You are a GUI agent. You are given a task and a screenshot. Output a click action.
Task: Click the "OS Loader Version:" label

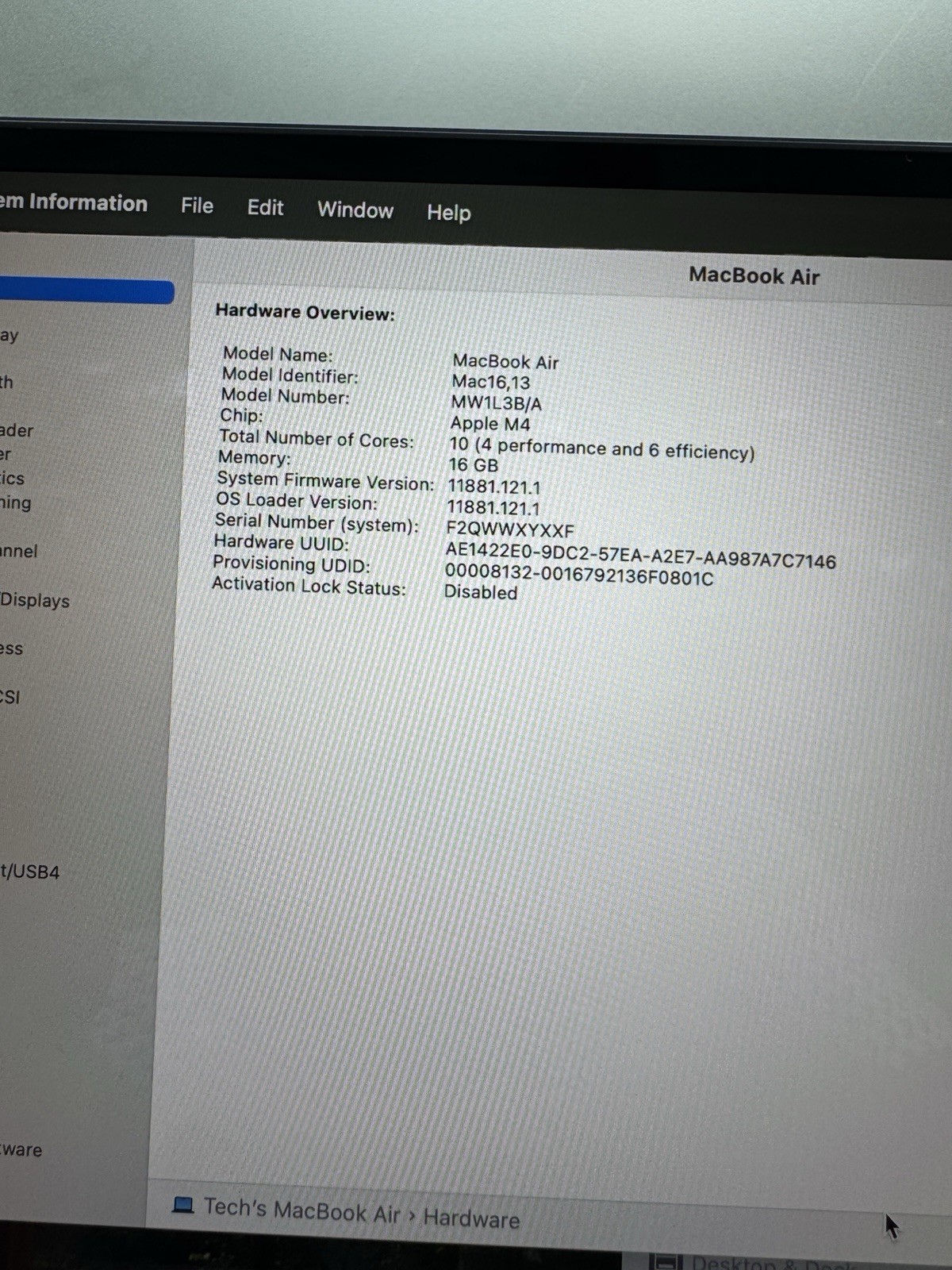[297, 502]
